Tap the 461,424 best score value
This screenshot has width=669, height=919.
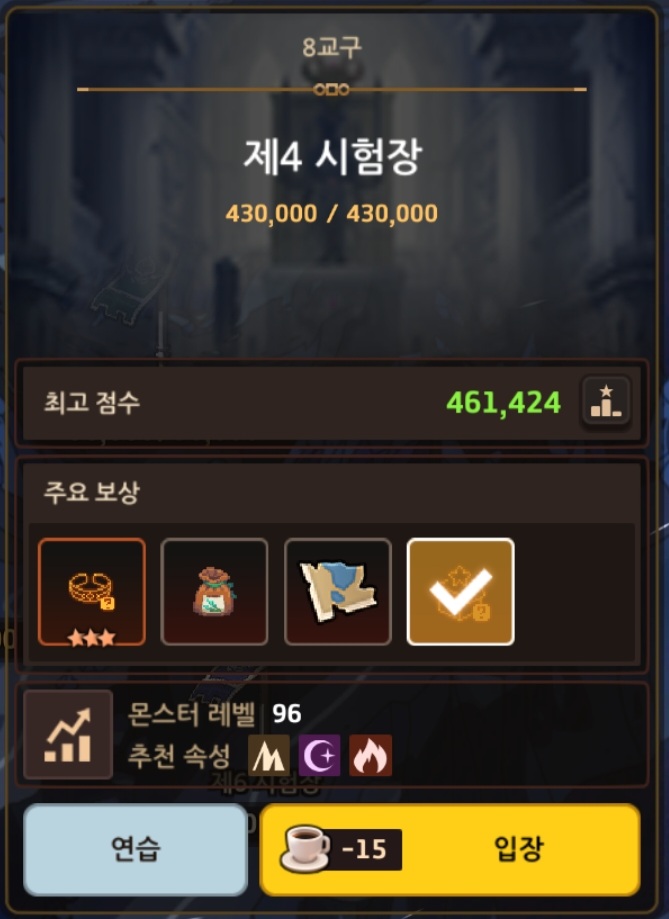click(504, 403)
